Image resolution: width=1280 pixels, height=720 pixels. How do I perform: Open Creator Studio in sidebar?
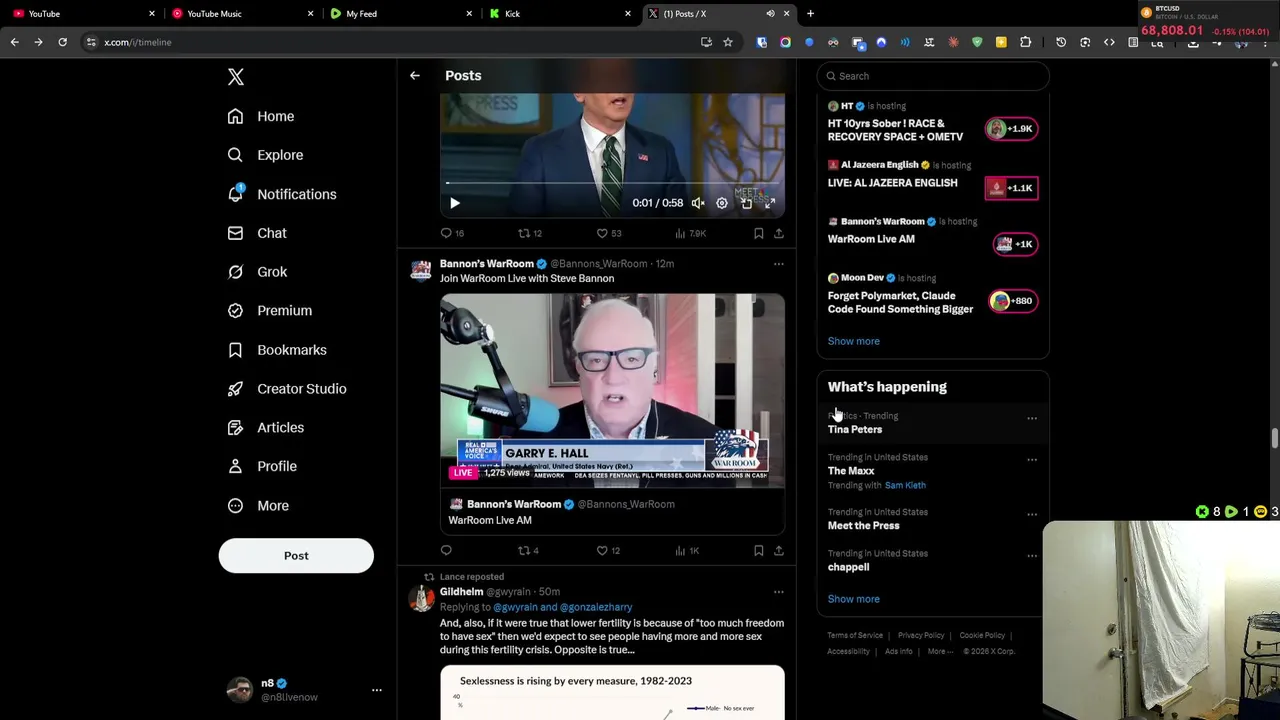click(287, 389)
